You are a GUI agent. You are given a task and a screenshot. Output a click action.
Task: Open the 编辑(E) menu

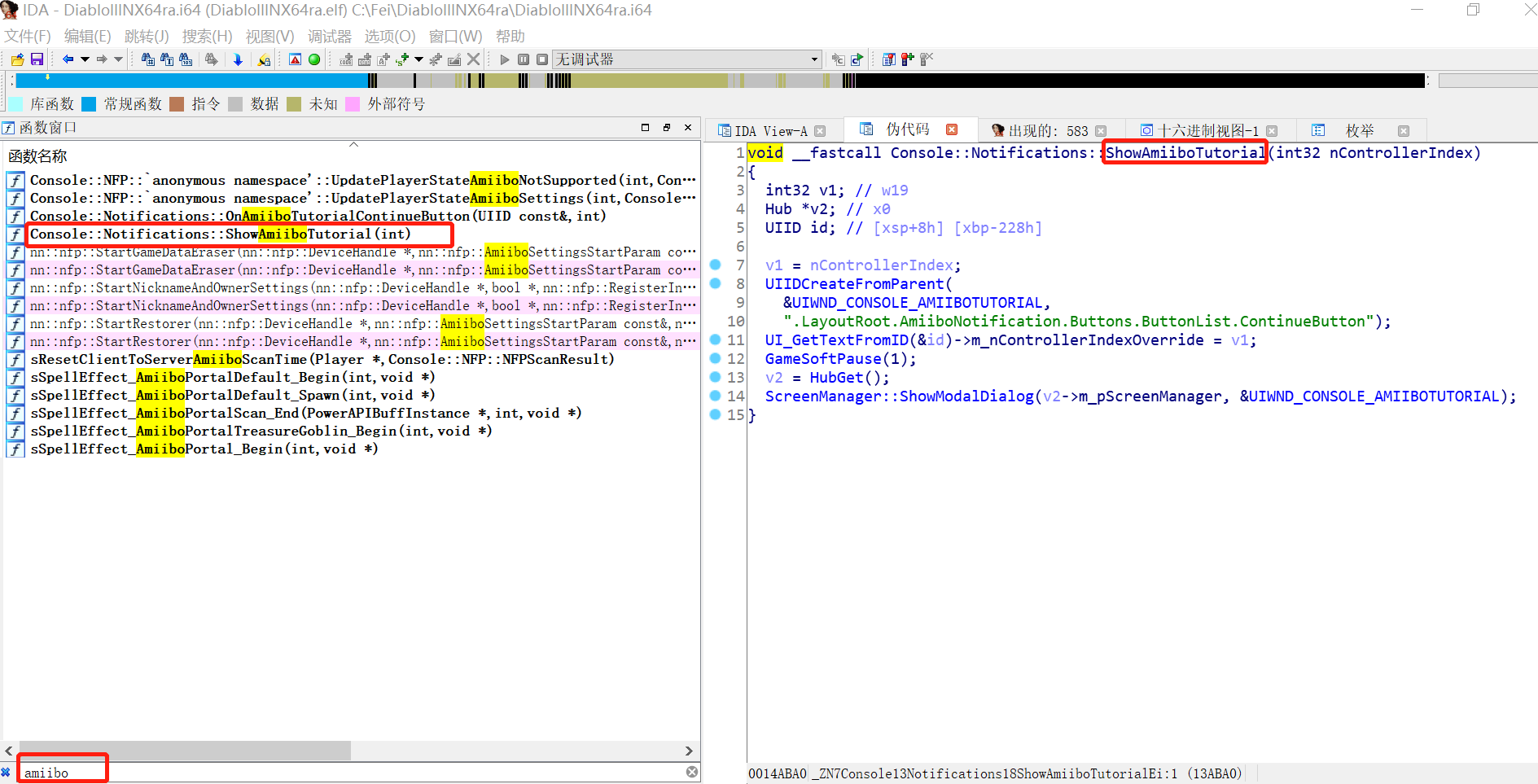pos(87,37)
